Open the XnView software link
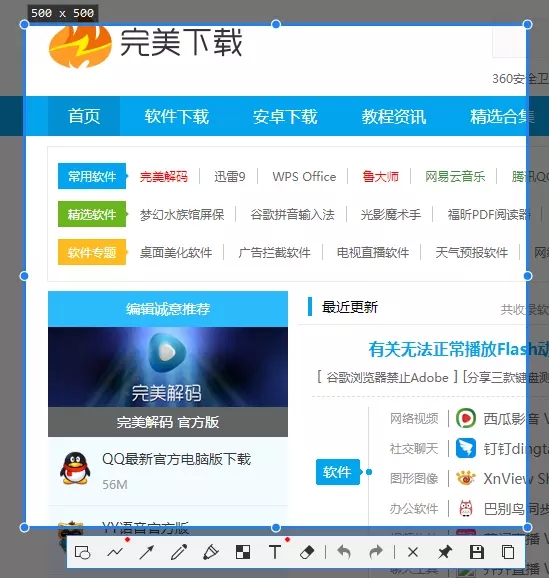The image size is (549, 578). click(515, 478)
